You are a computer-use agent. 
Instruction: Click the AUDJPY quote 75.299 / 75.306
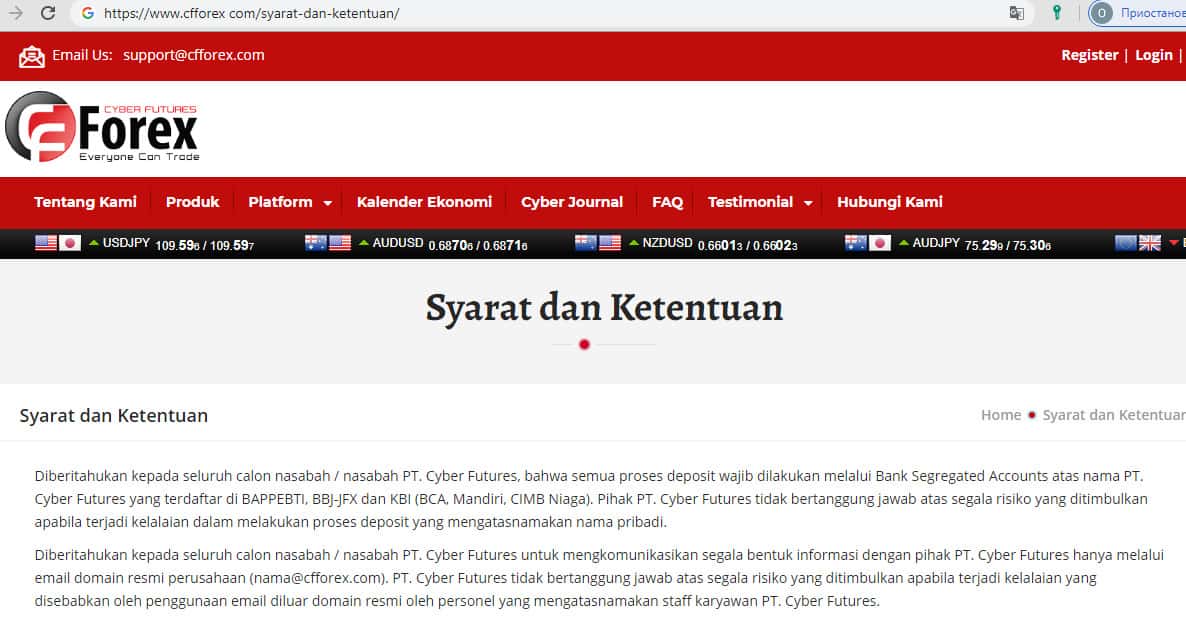pos(1007,245)
